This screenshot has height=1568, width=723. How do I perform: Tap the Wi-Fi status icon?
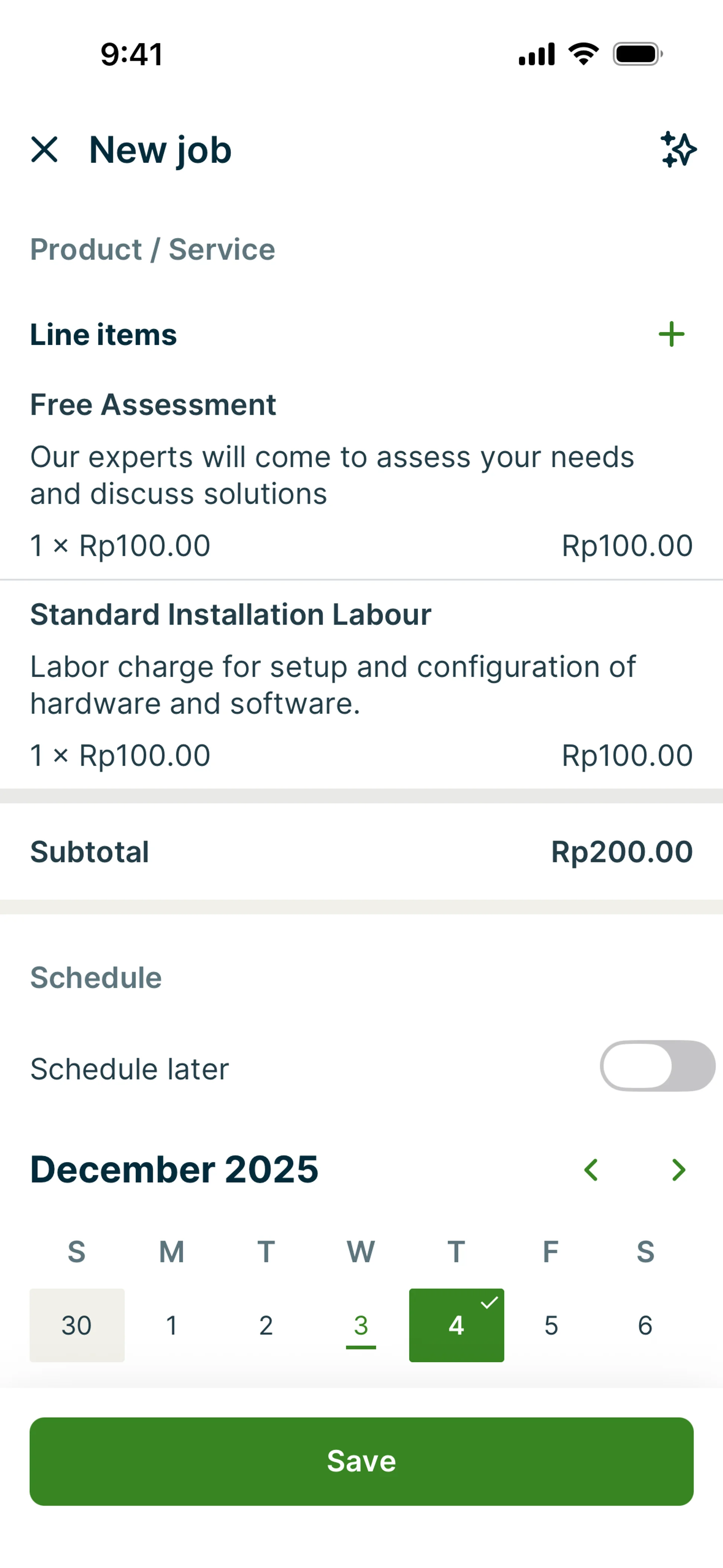pos(583,54)
